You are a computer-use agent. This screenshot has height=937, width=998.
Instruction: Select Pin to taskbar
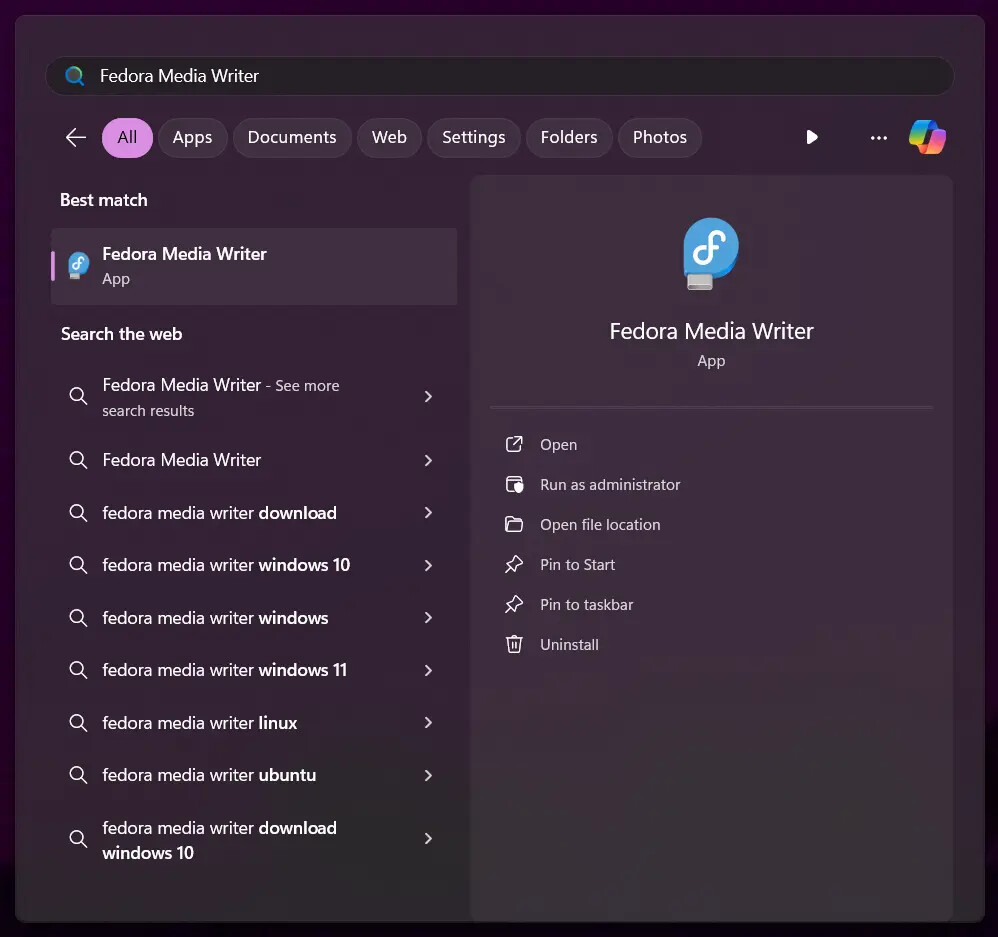(586, 605)
